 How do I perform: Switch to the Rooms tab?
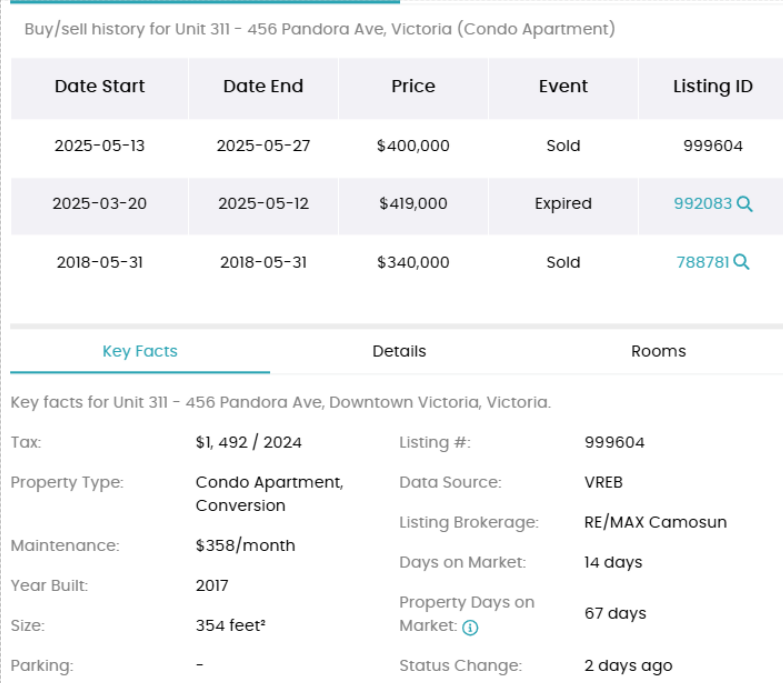(658, 351)
